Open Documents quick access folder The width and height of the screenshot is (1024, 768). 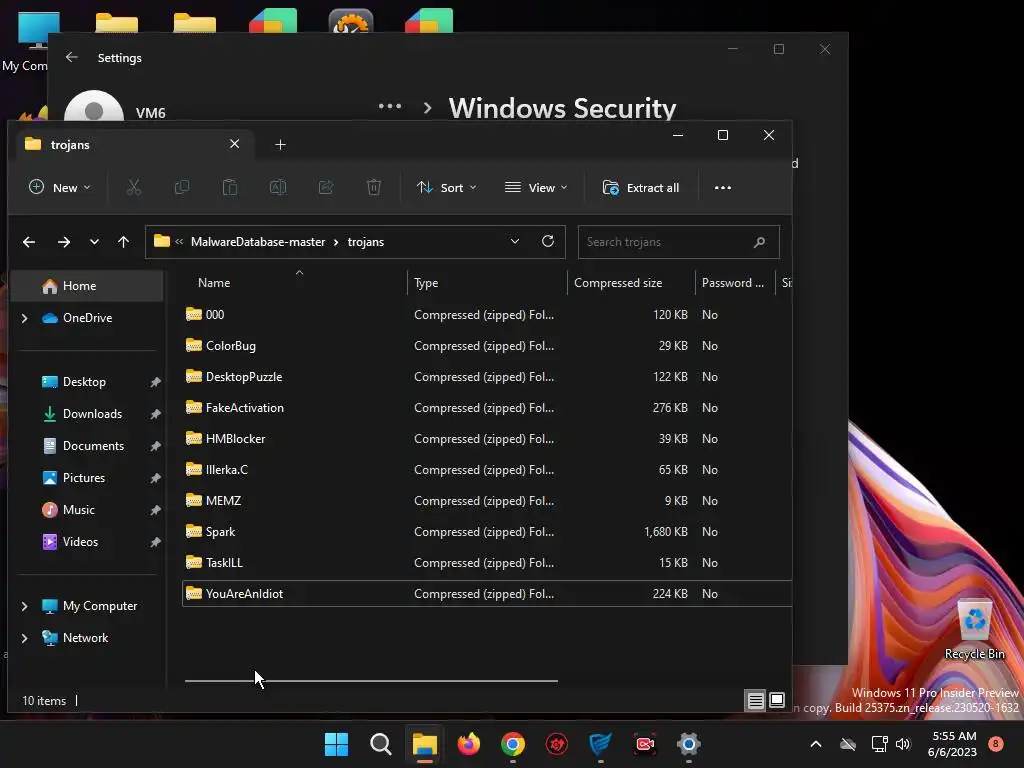[x=88, y=446]
